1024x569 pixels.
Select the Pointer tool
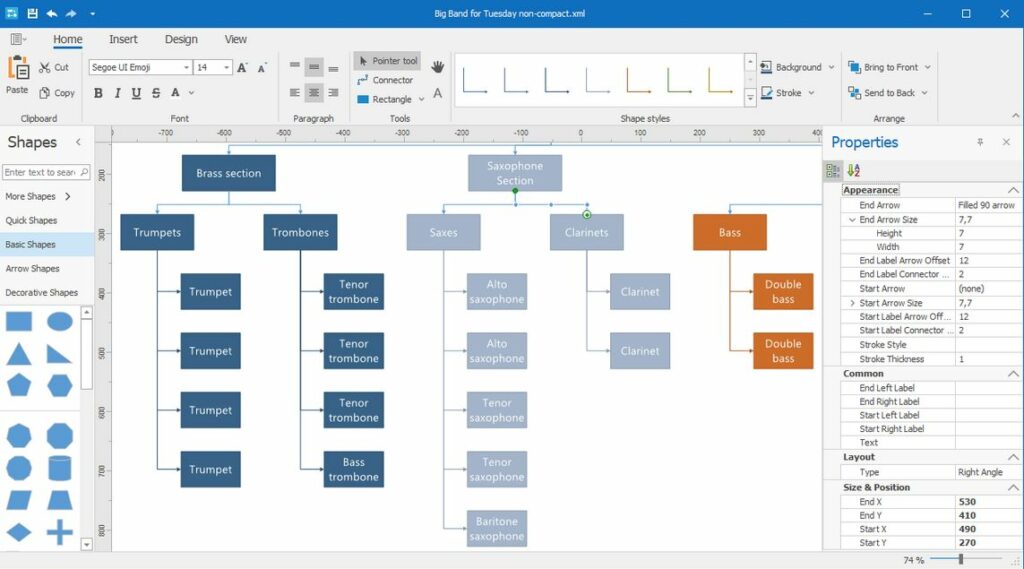tap(387, 61)
